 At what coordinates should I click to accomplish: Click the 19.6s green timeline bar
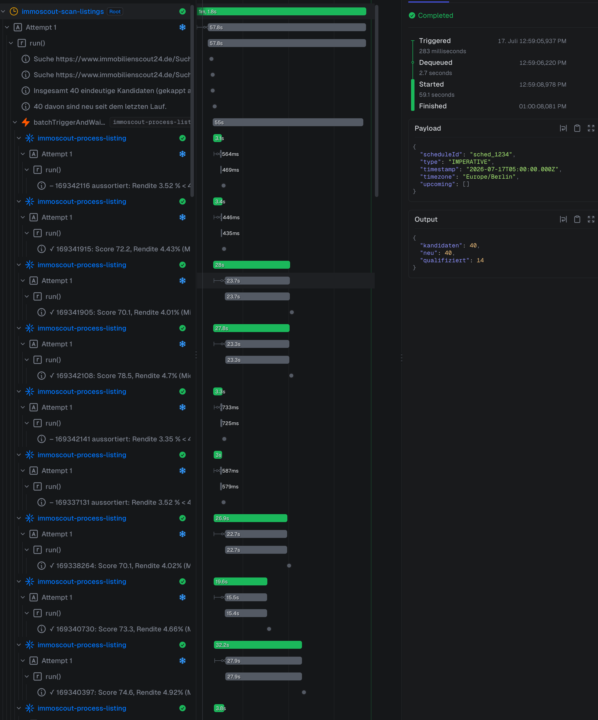pyautogui.click(x=240, y=582)
